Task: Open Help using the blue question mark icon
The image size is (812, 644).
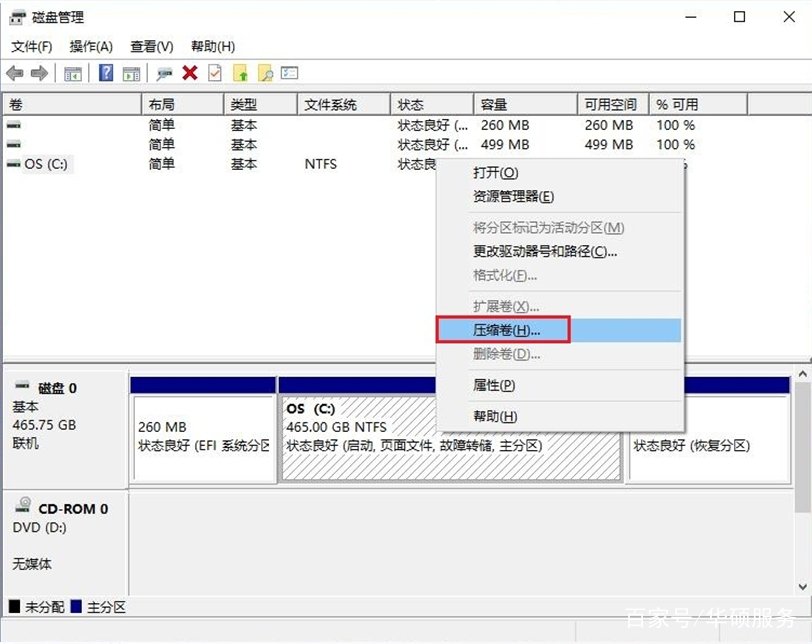Action: point(105,72)
